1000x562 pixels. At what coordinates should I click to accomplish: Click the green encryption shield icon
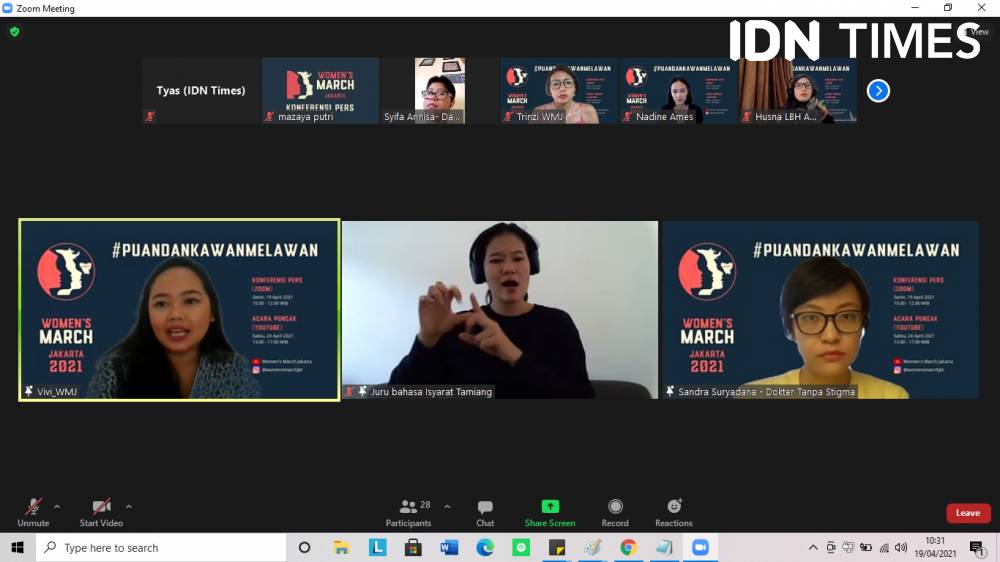pos(15,31)
